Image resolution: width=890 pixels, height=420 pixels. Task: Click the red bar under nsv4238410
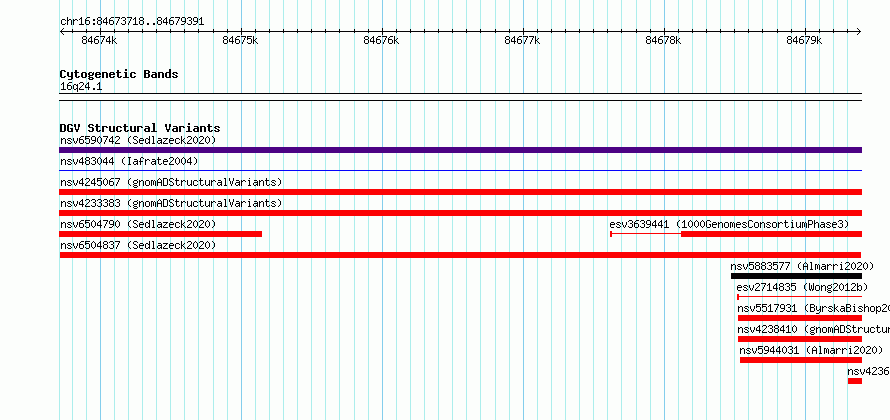tap(800, 339)
